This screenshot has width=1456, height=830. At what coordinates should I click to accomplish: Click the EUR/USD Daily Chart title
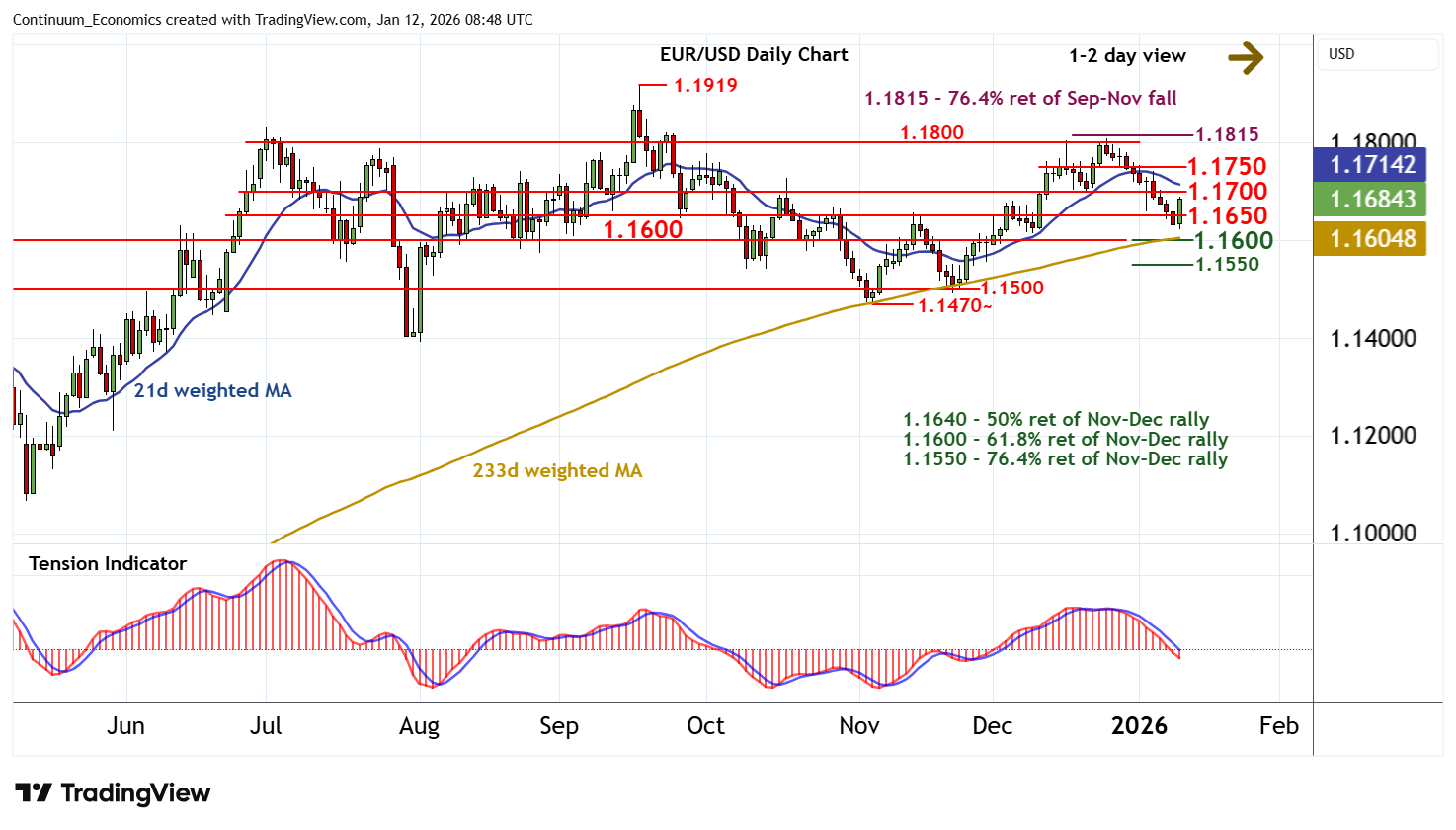coord(754,55)
